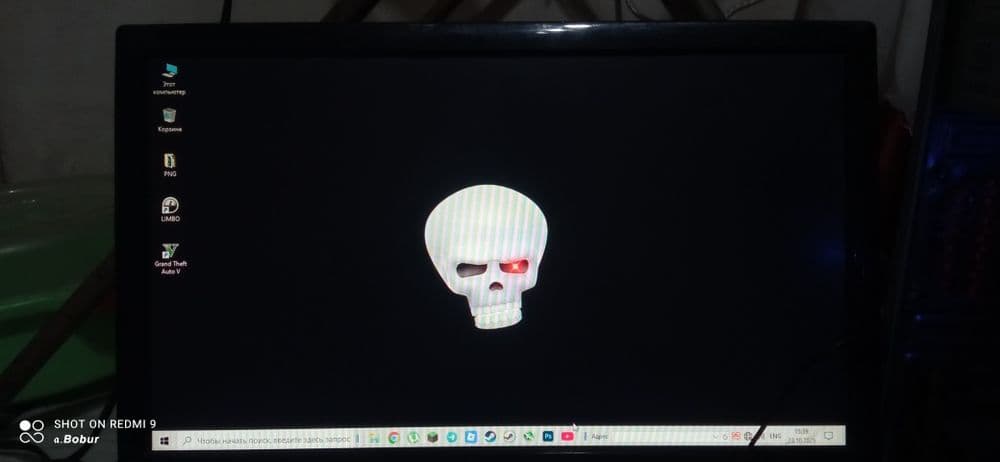Switch the ENG input language
1000x462 pixels.
[x=776, y=436]
